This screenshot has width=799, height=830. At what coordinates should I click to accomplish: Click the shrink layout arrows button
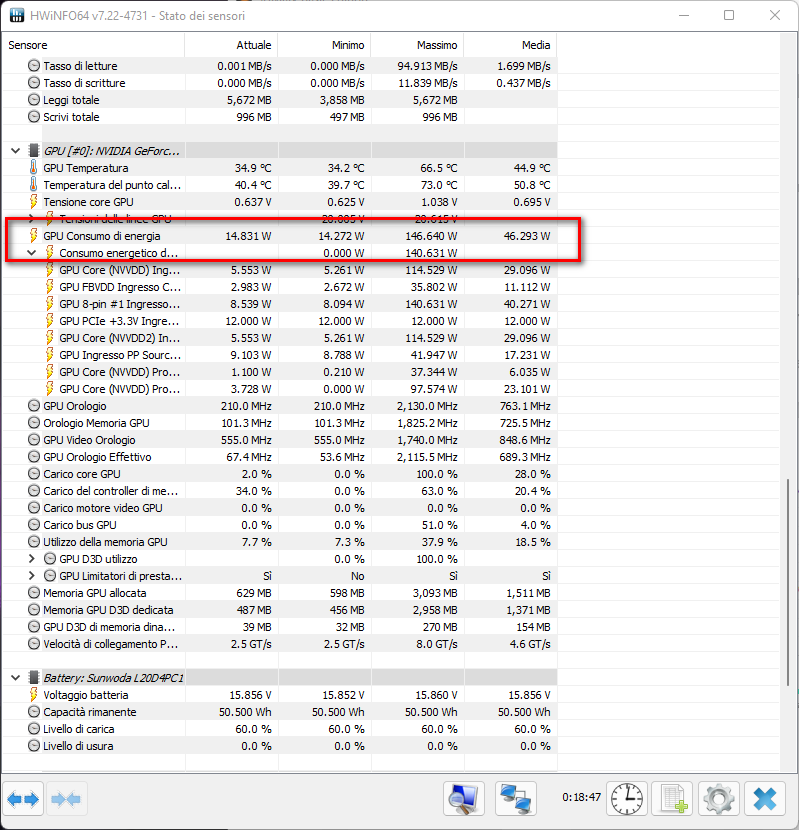[66, 799]
